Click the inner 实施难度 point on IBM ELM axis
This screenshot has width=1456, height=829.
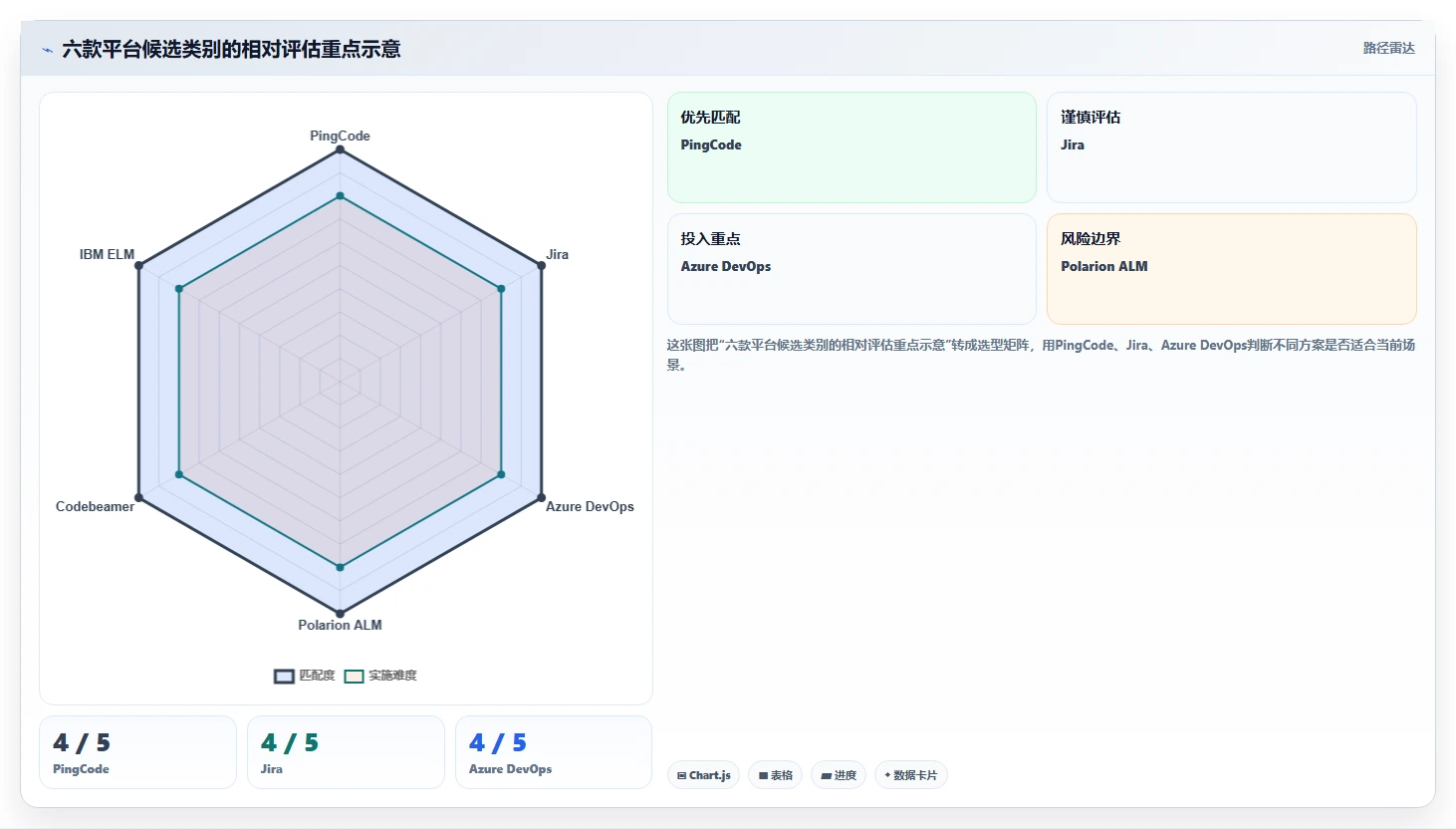[179, 289]
